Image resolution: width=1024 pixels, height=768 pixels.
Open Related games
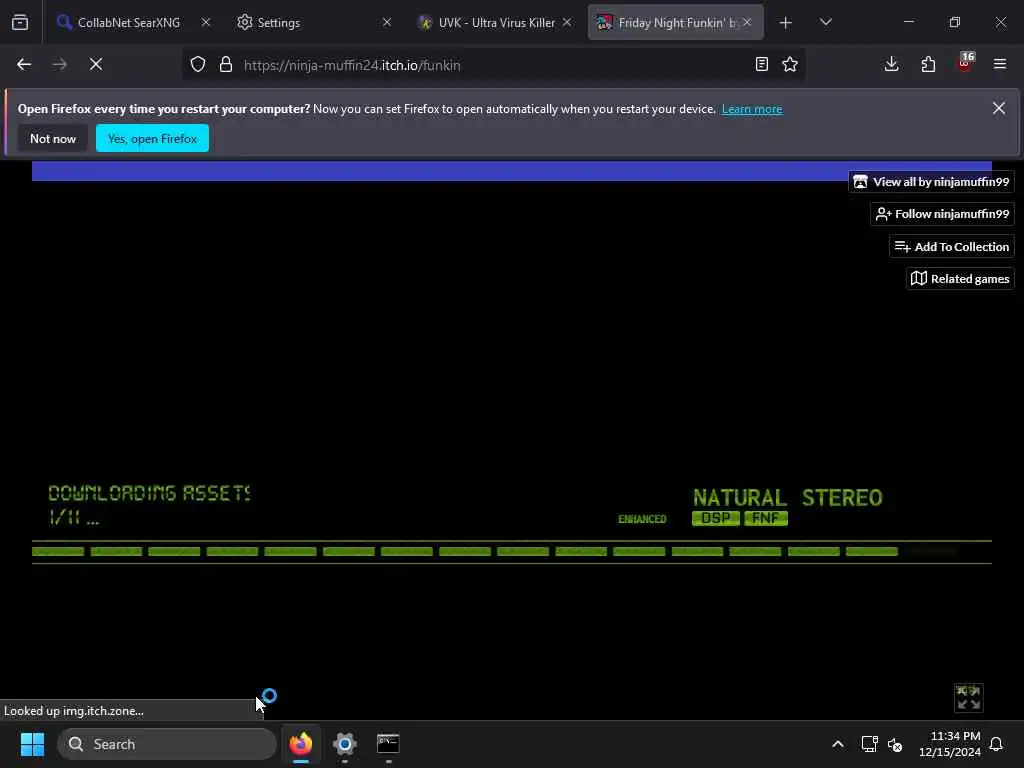click(x=960, y=279)
